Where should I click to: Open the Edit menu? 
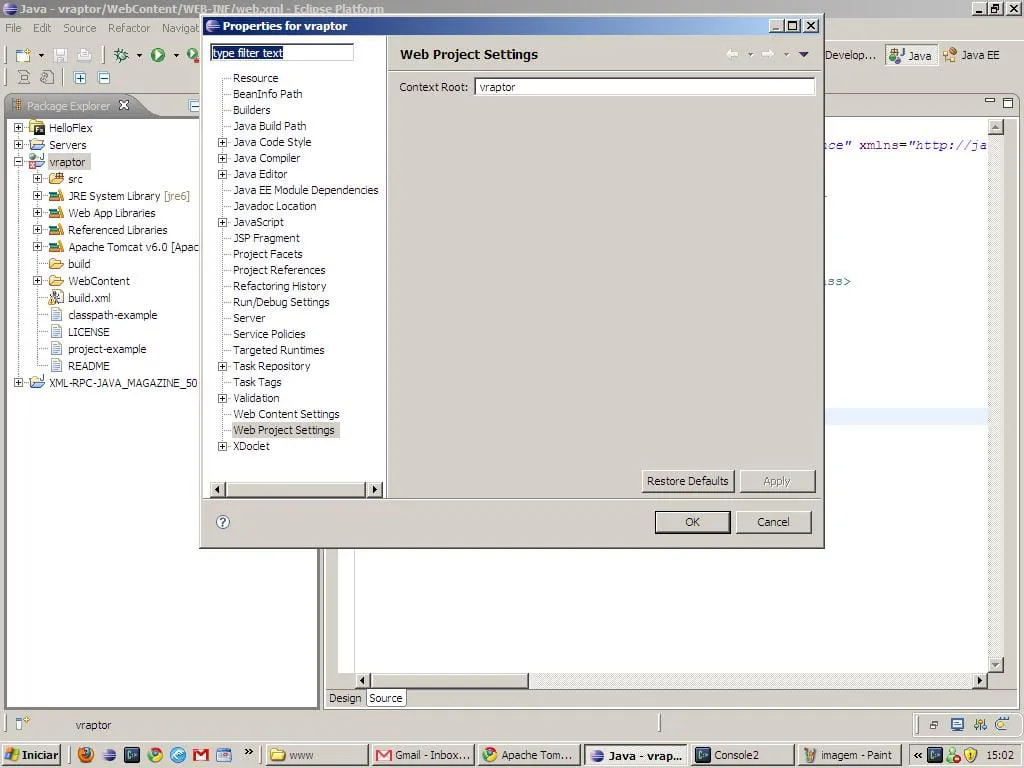tap(42, 28)
